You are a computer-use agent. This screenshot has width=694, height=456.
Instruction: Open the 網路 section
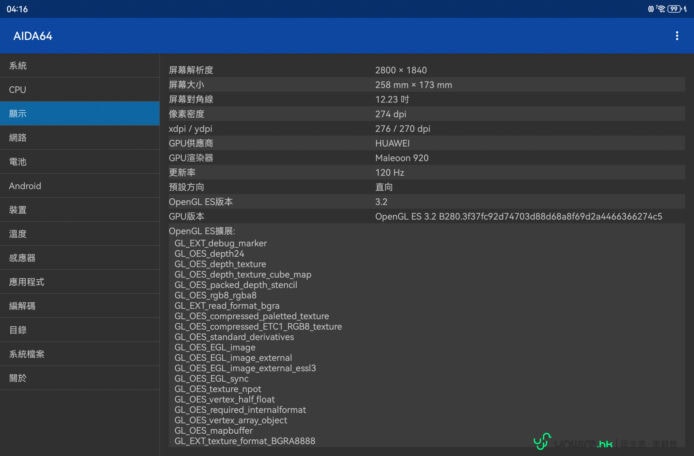click(x=80, y=138)
